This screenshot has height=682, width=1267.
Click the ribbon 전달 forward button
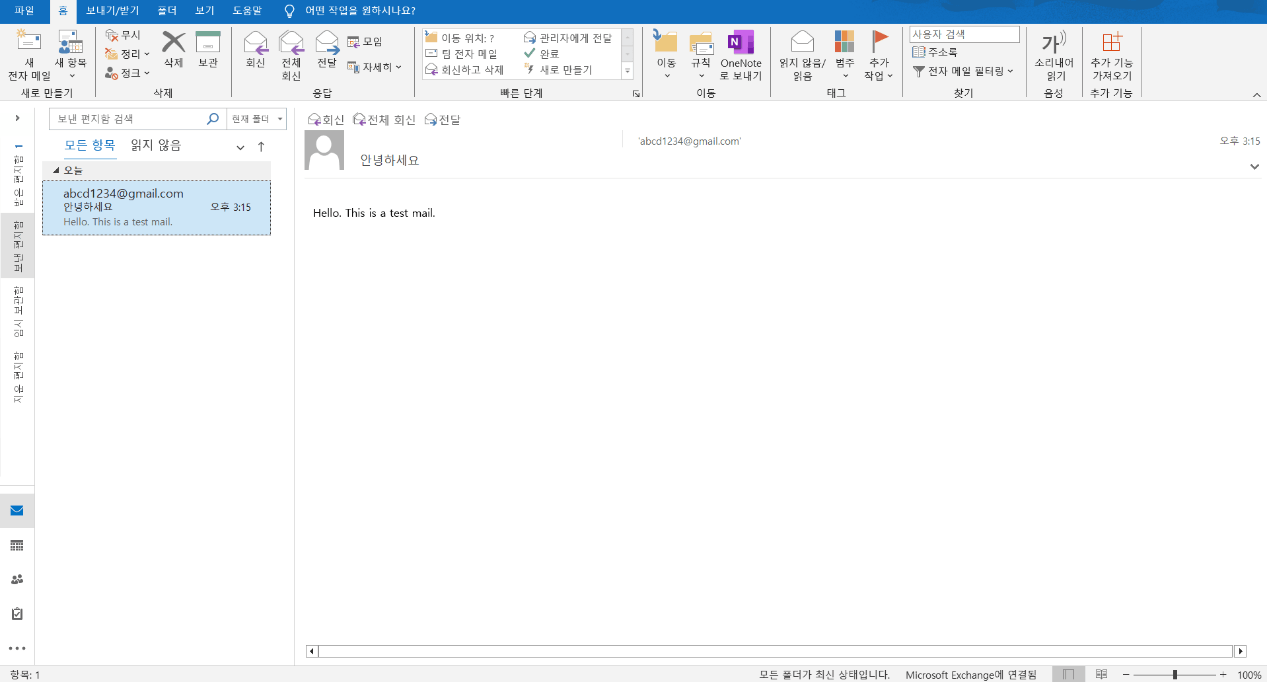[x=327, y=50]
